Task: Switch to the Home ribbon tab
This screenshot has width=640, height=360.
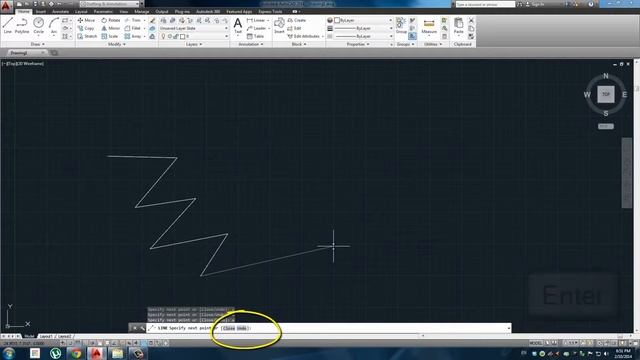Action: click(x=23, y=11)
